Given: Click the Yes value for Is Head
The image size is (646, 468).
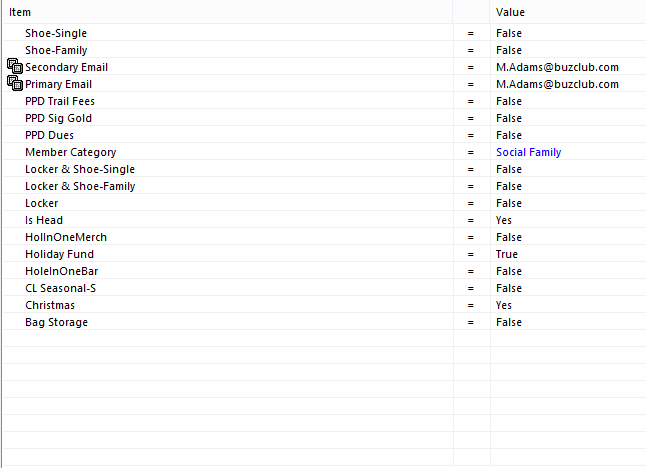Looking at the screenshot, I should pyautogui.click(x=504, y=220).
